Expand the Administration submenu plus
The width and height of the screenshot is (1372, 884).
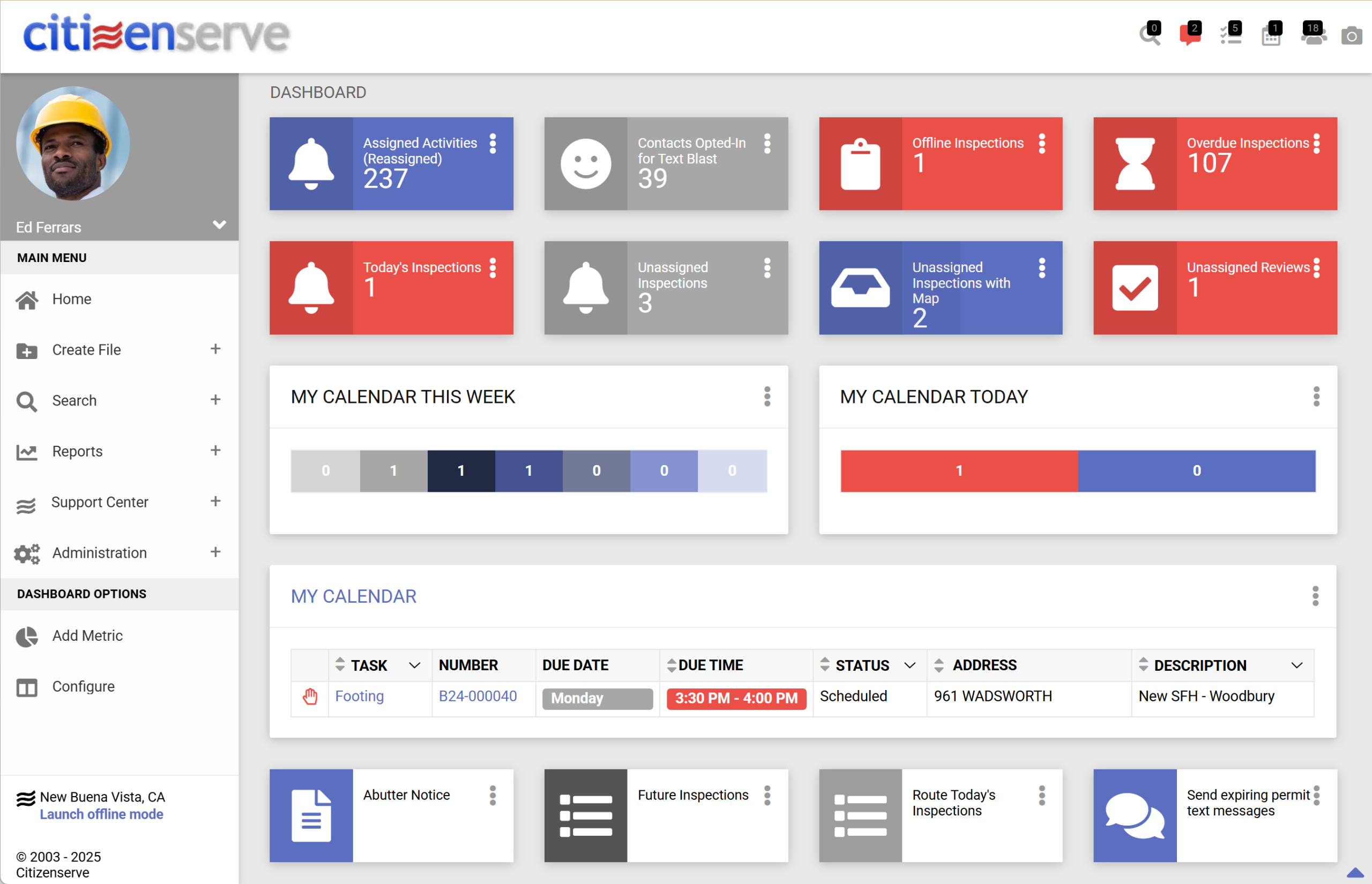tap(215, 552)
